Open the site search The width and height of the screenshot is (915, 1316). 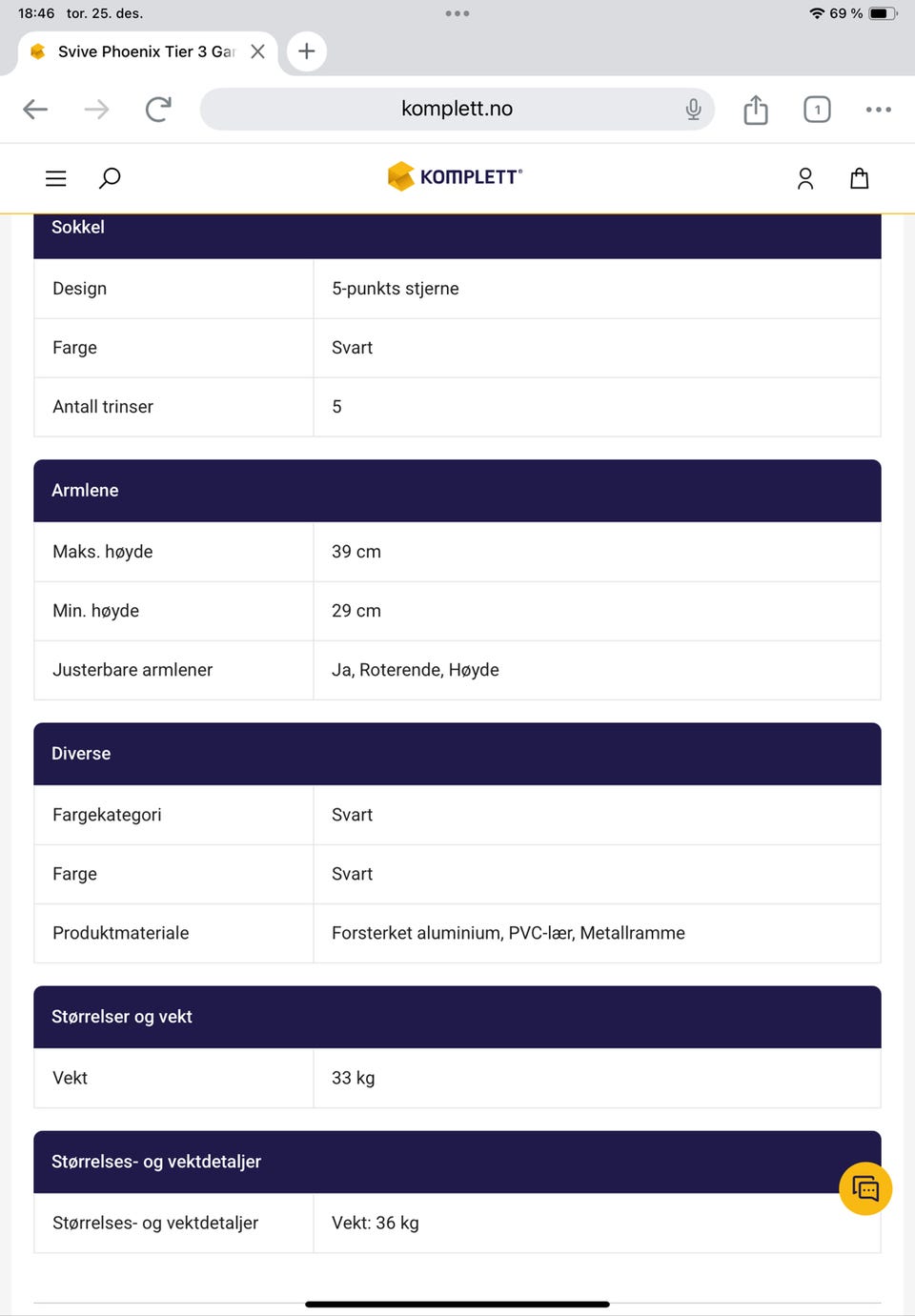(x=110, y=178)
